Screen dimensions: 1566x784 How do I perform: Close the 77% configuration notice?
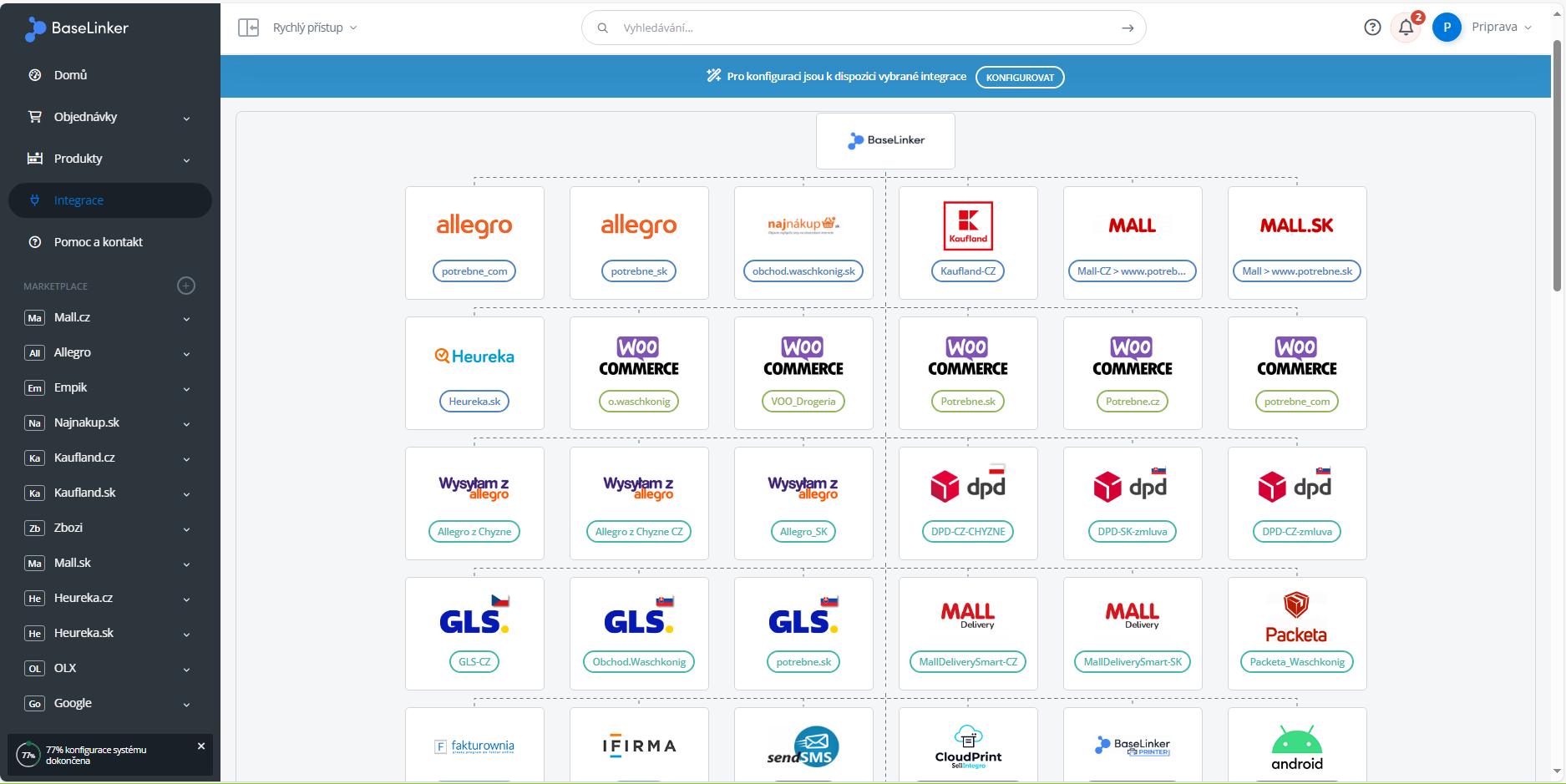click(201, 746)
